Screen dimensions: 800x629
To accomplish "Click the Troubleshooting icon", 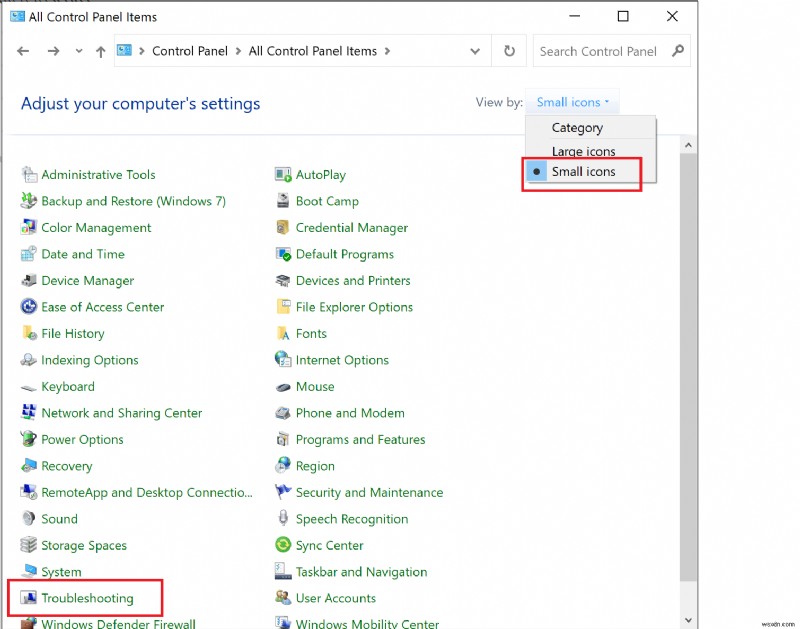I will (28, 597).
